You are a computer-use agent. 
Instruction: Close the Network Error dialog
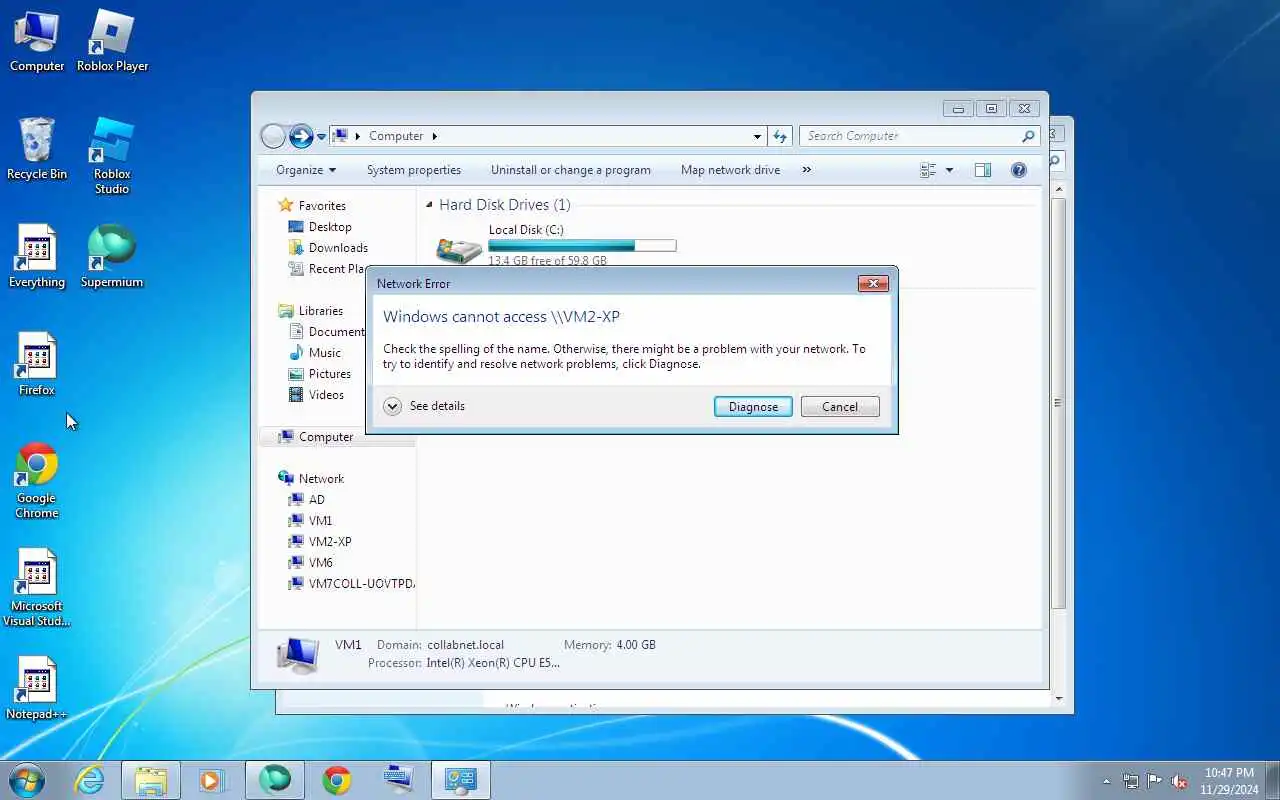873,284
